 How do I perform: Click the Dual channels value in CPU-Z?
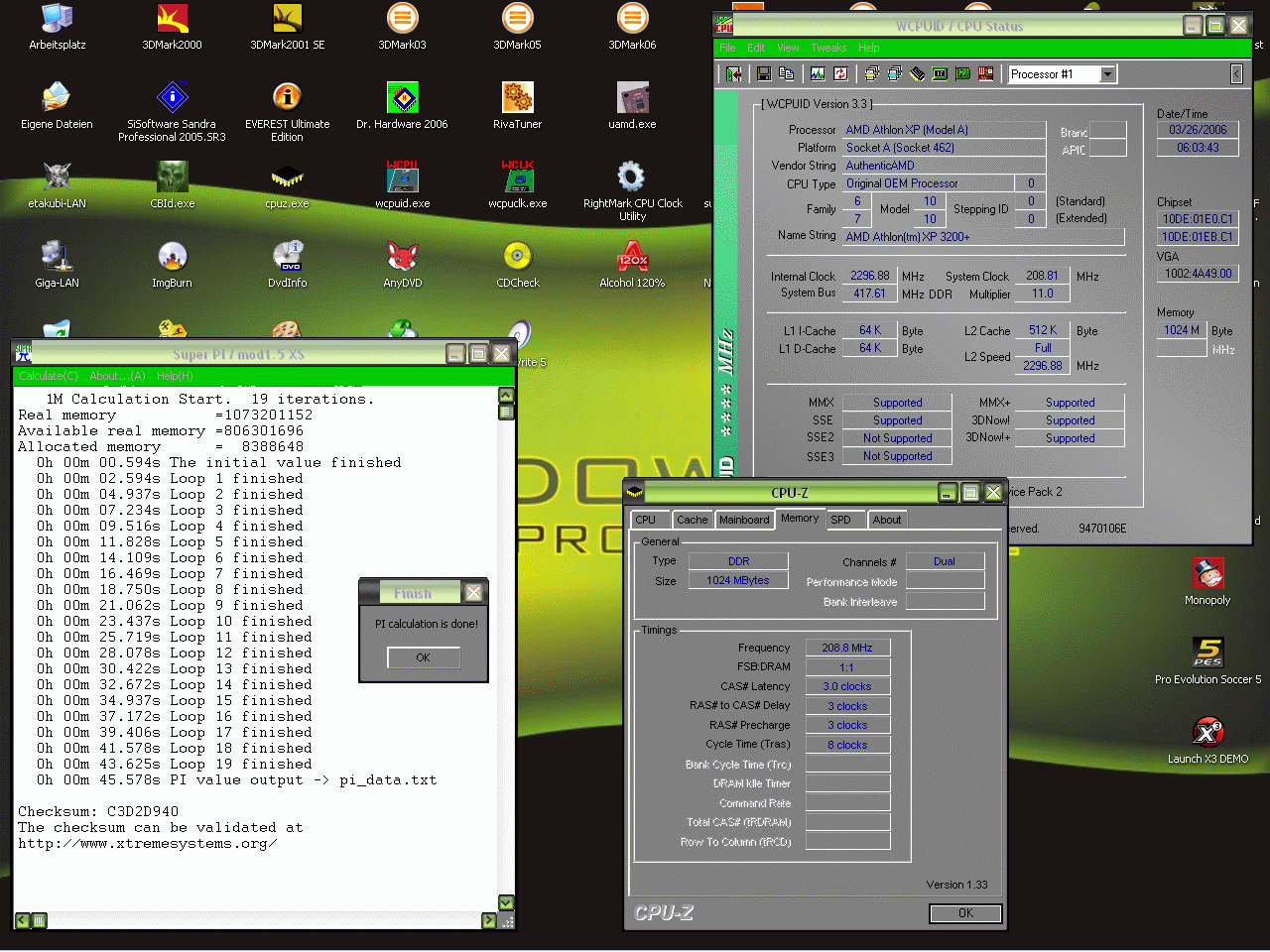pos(945,561)
